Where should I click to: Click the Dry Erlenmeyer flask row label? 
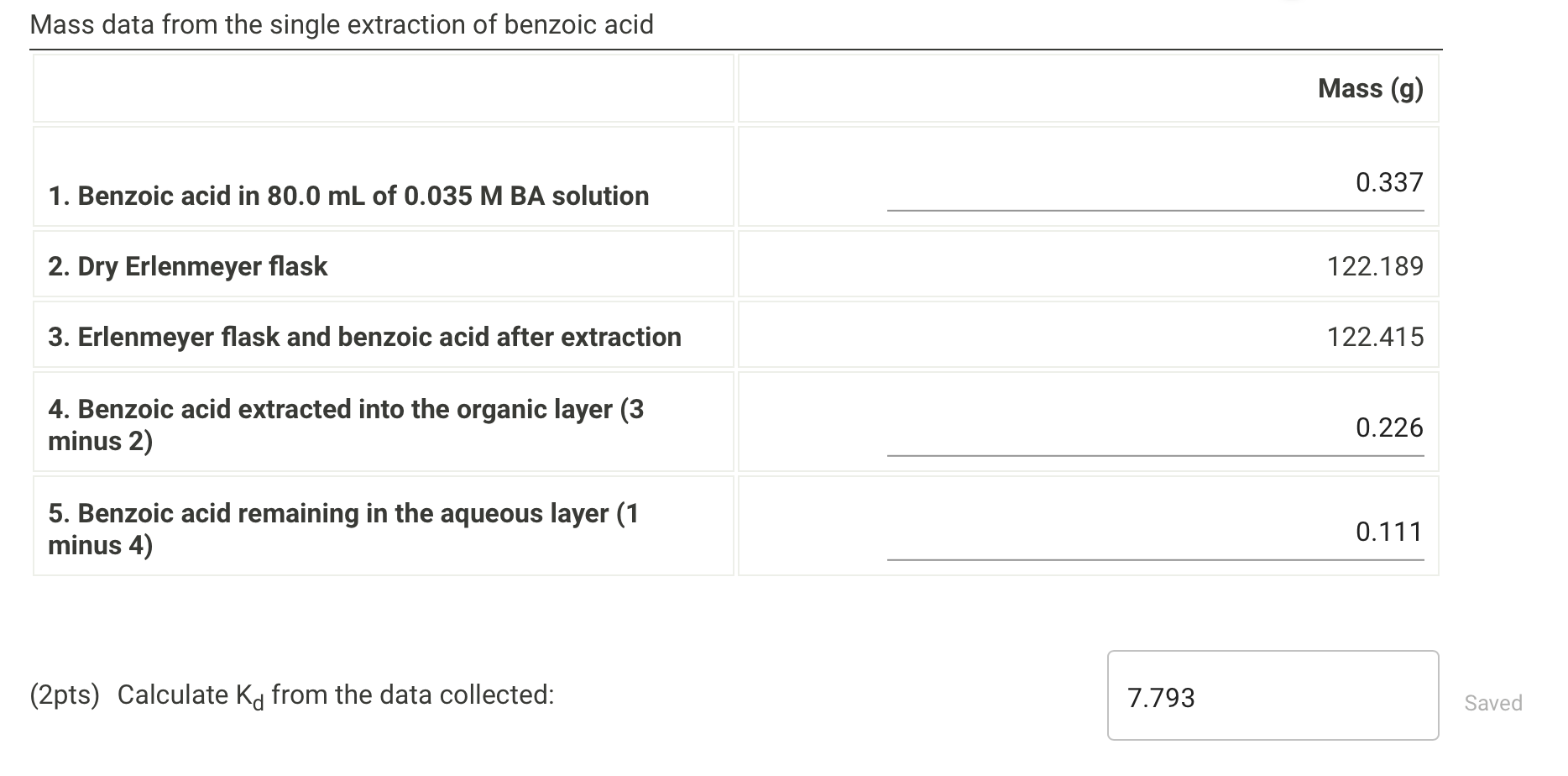pos(187,266)
